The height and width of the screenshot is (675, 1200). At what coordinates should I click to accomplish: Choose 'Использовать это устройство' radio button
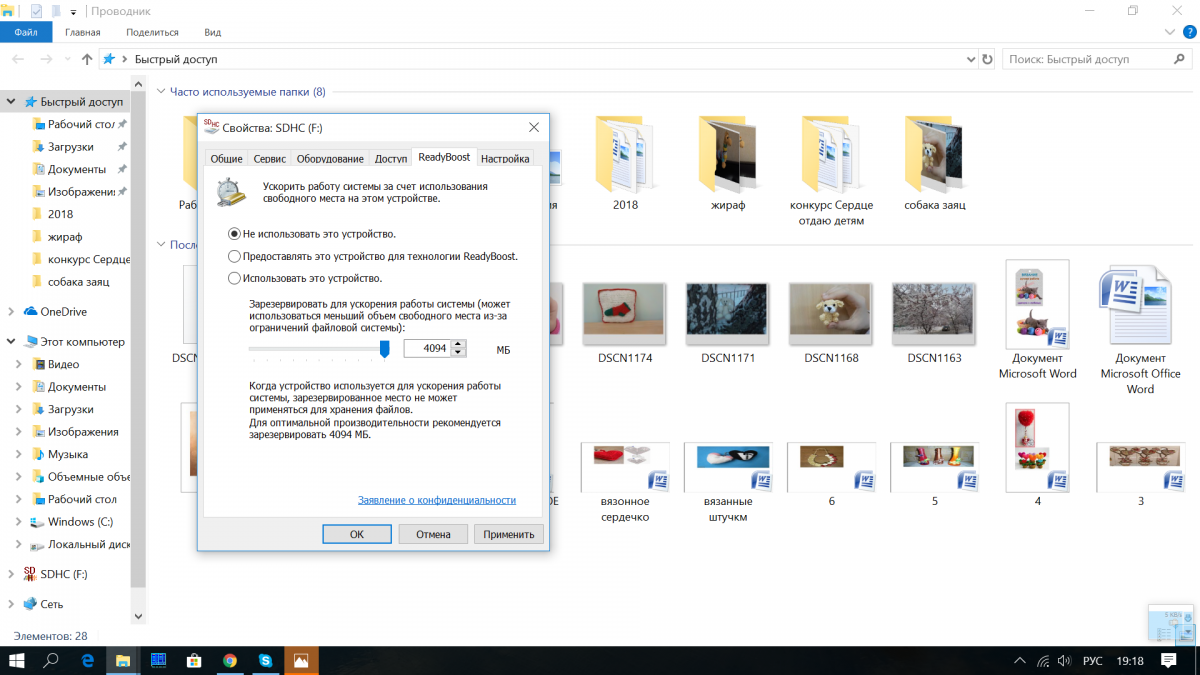click(234, 278)
